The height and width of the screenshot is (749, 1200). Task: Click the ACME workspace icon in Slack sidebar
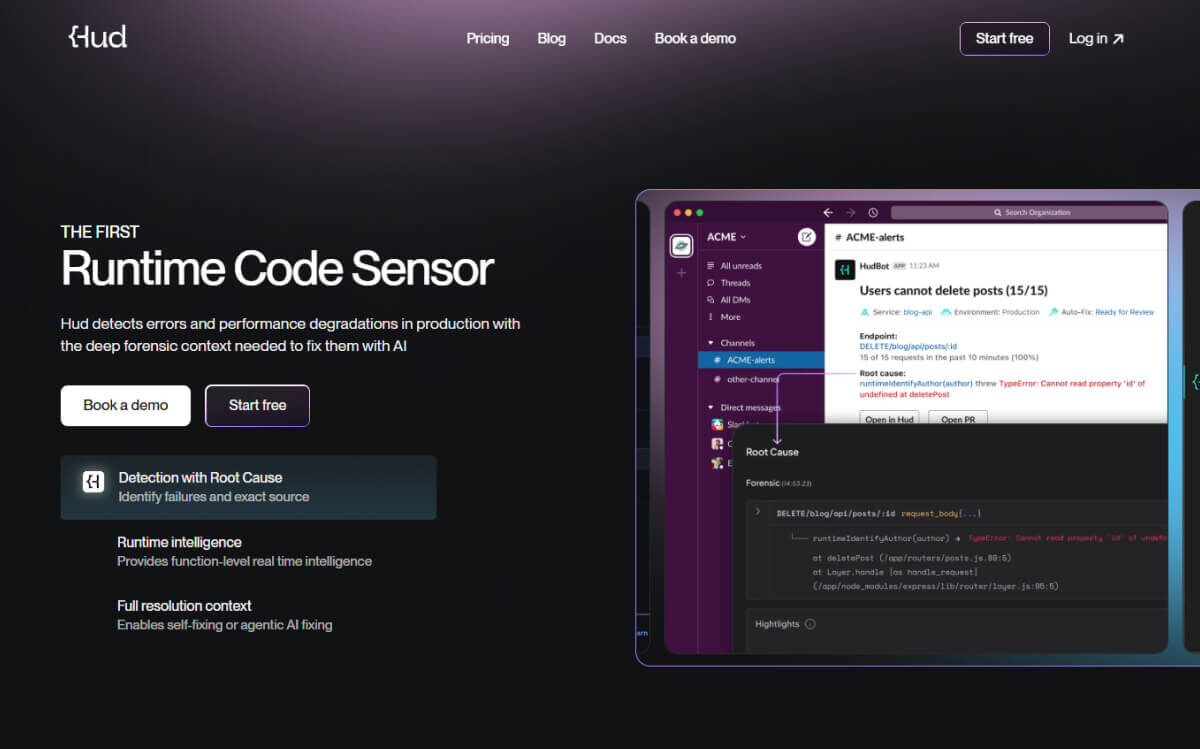click(681, 245)
